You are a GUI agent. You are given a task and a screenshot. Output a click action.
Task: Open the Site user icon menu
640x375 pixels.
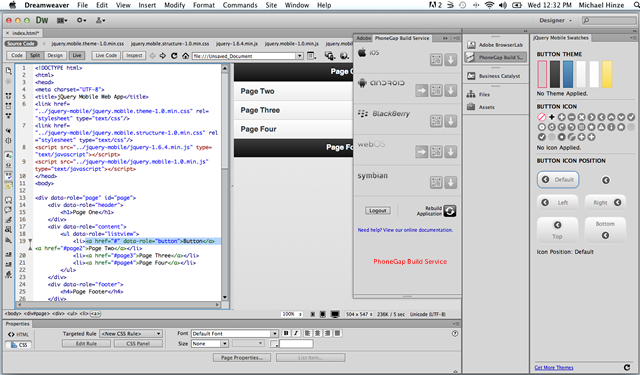point(100,20)
